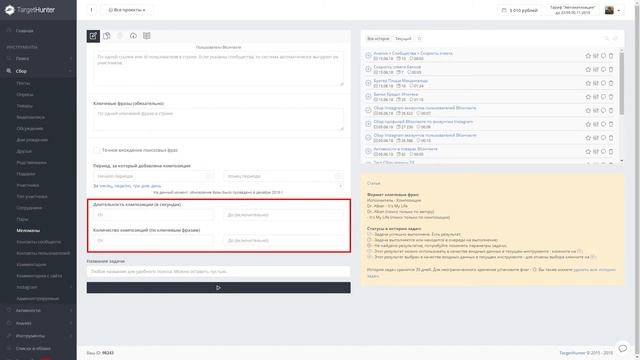Screen dimensions: 640x360
Task: Click the balance '5 010 рублей' button
Action: tap(520, 10)
